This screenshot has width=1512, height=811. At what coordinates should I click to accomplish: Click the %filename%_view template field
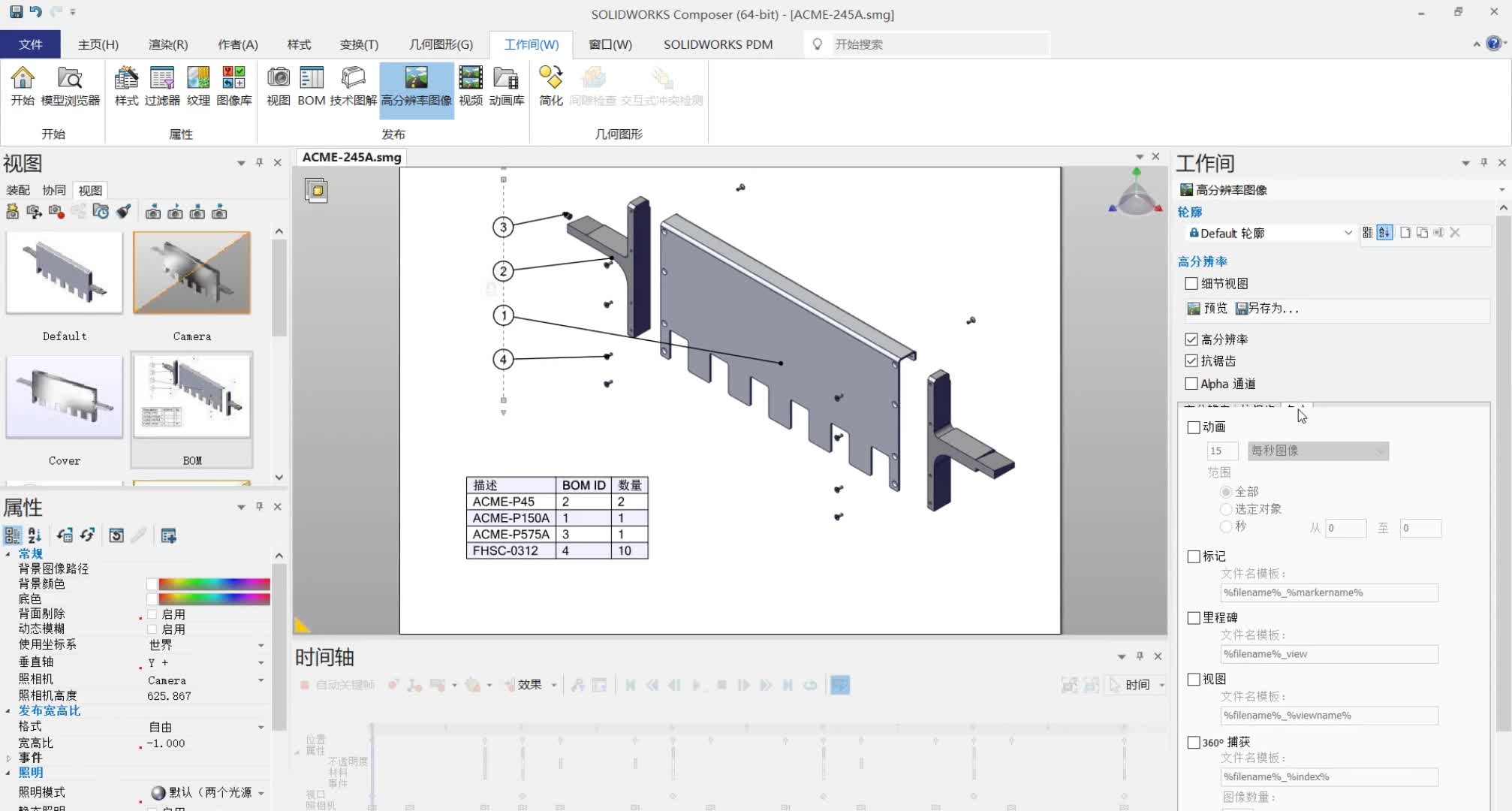1329,654
